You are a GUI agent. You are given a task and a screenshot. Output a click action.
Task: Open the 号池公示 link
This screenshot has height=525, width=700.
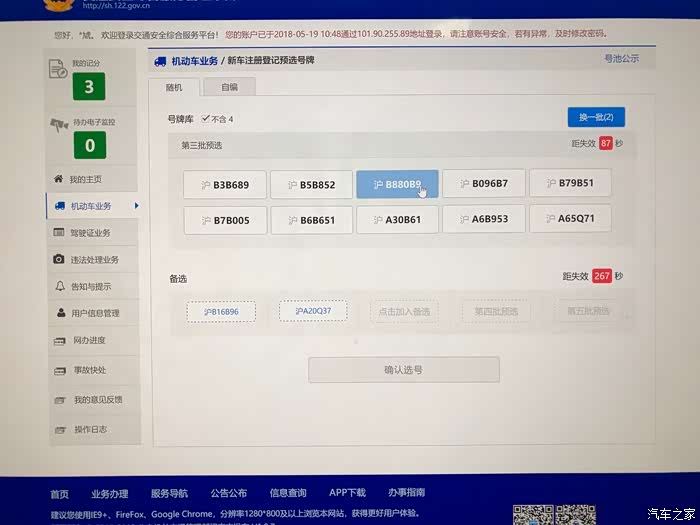(x=621, y=59)
